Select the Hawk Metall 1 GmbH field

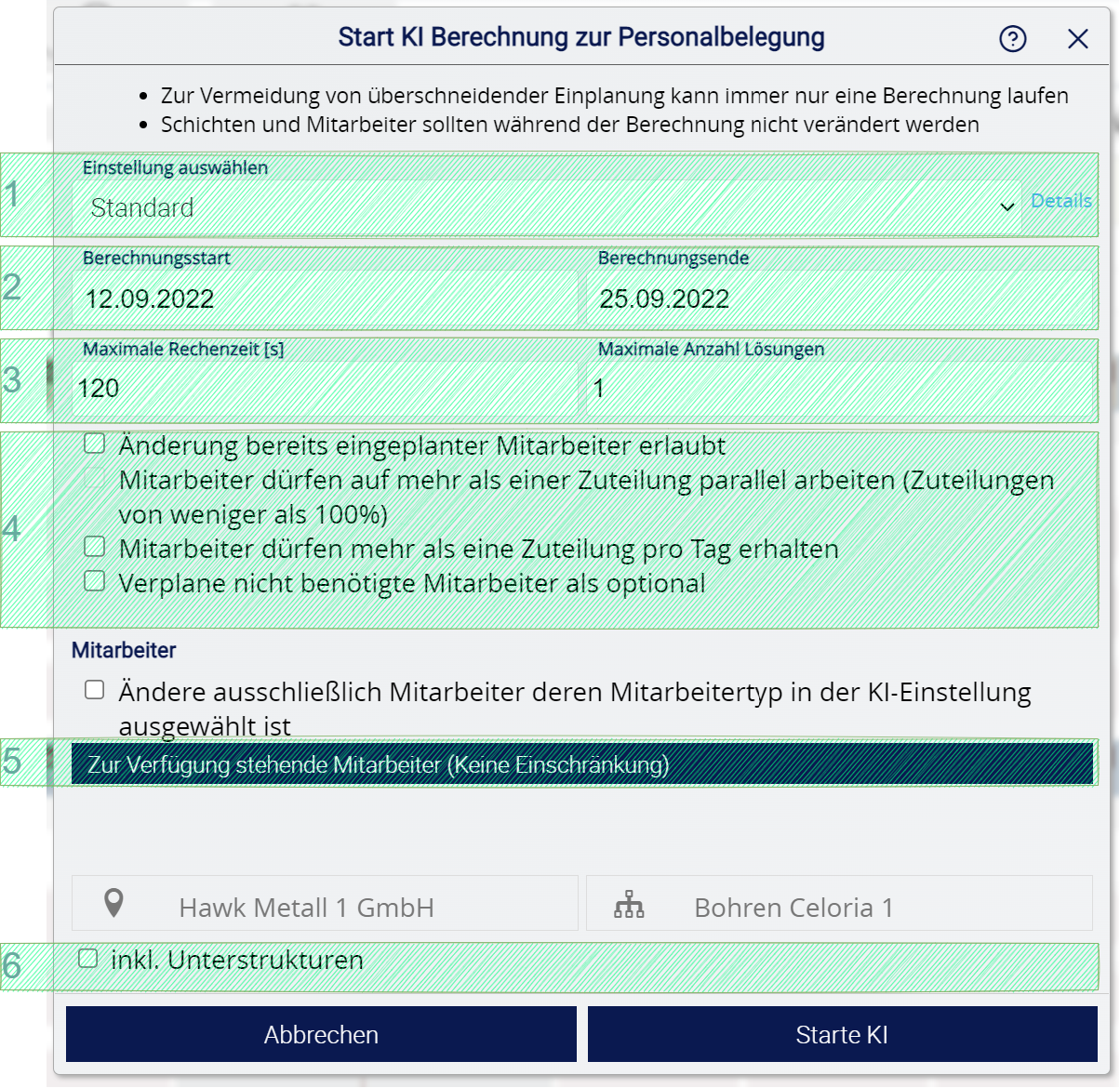click(x=326, y=907)
